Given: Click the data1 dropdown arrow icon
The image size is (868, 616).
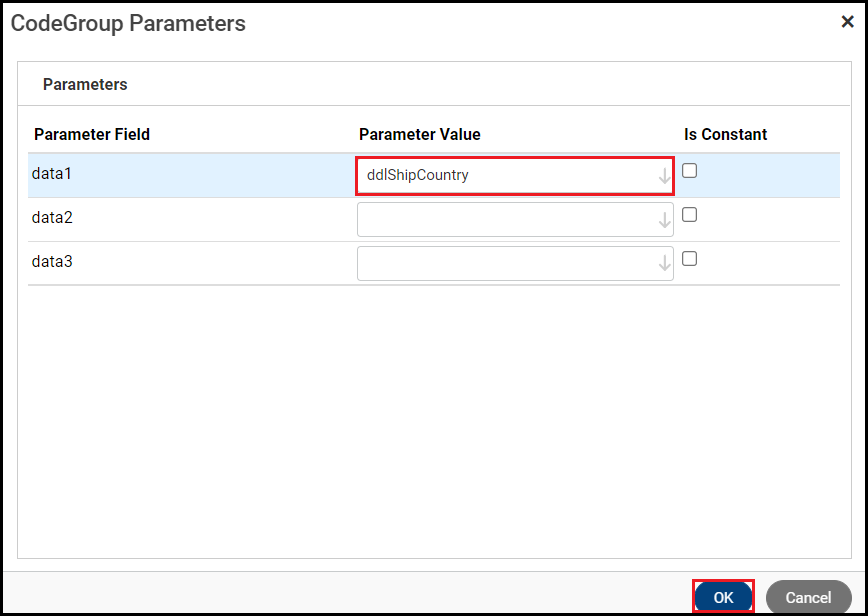Looking at the screenshot, I should [664, 177].
